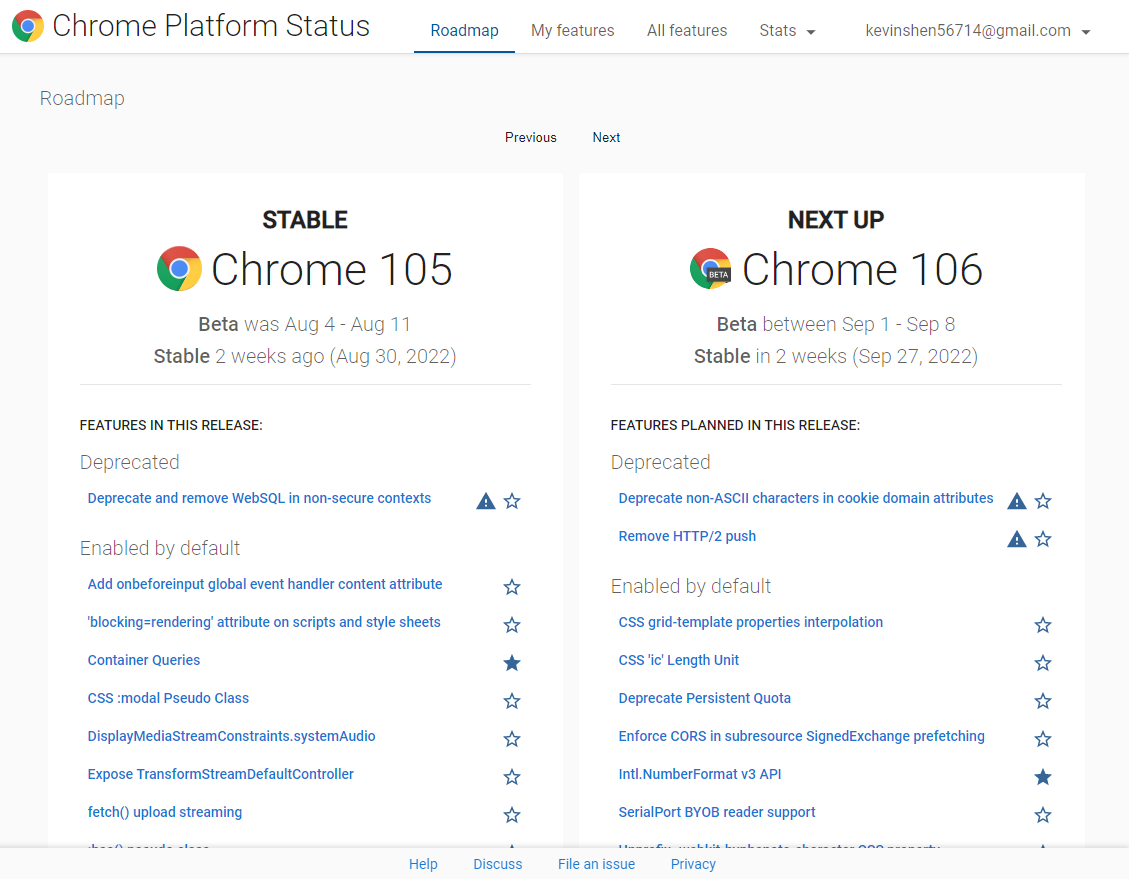This screenshot has width=1129, height=879.
Task: Star the CSS 'ic' Length Unit feature
Action: coord(1043,663)
